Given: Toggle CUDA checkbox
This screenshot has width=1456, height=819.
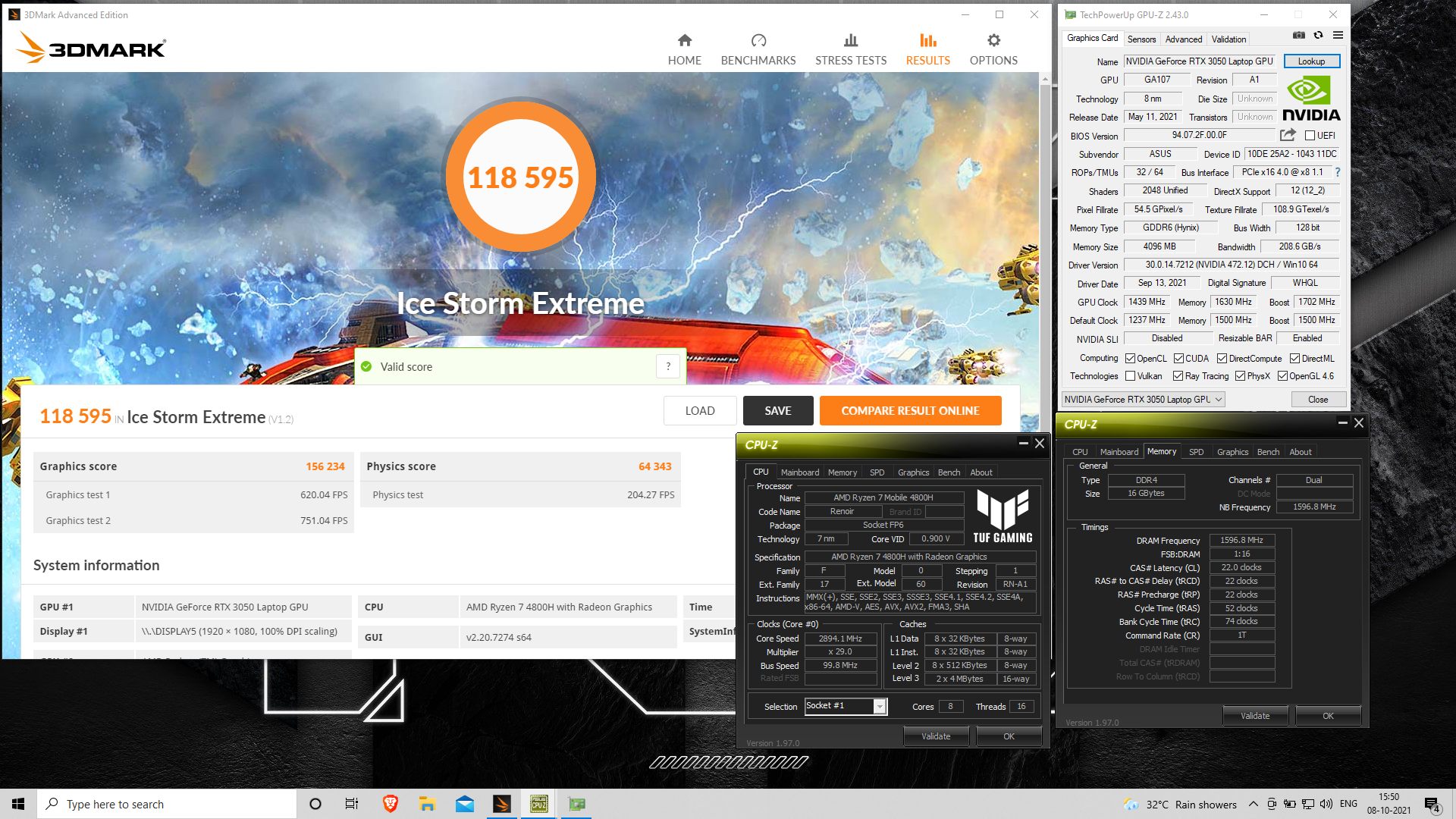Looking at the screenshot, I should (x=1178, y=358).
